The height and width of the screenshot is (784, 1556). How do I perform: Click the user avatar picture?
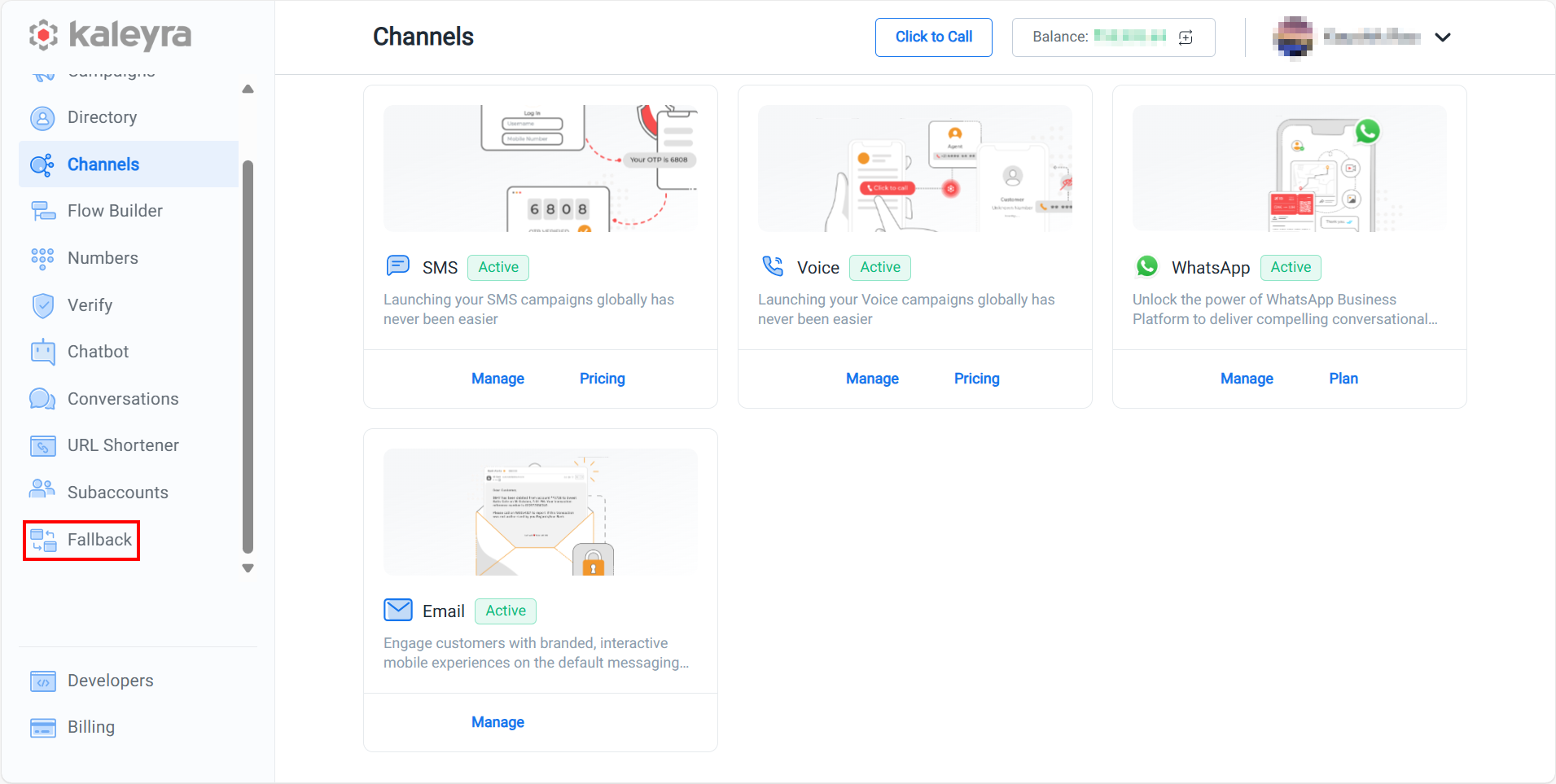tap(1293, 37)
